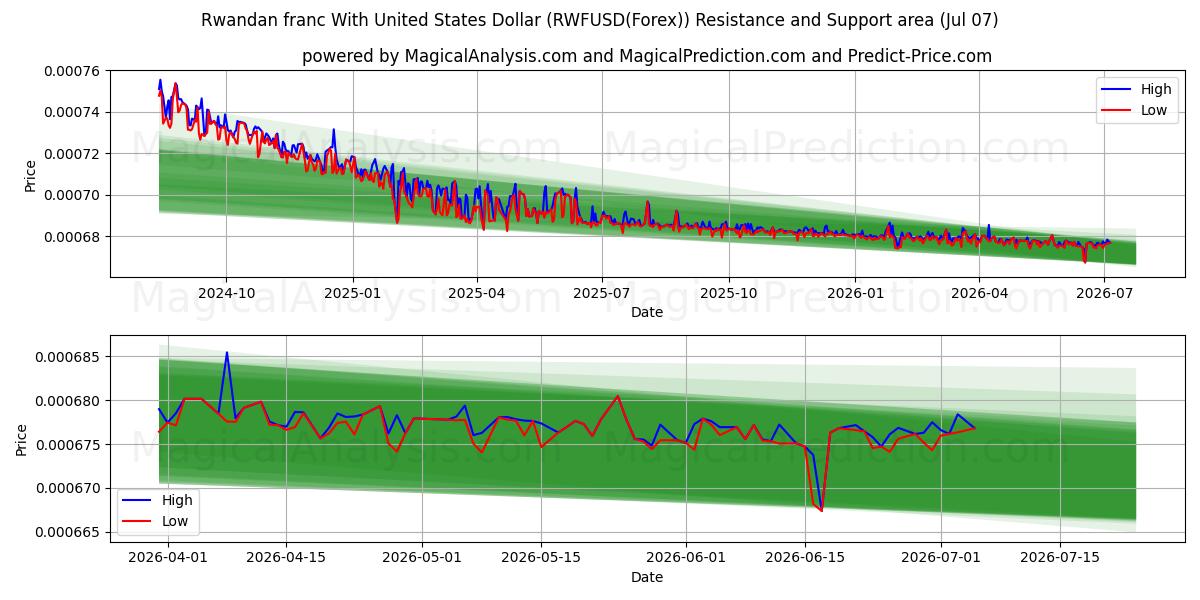1200x600 pixels.
Task: Click the 2026-04 x-axis tick label
Action: [978, 293]
